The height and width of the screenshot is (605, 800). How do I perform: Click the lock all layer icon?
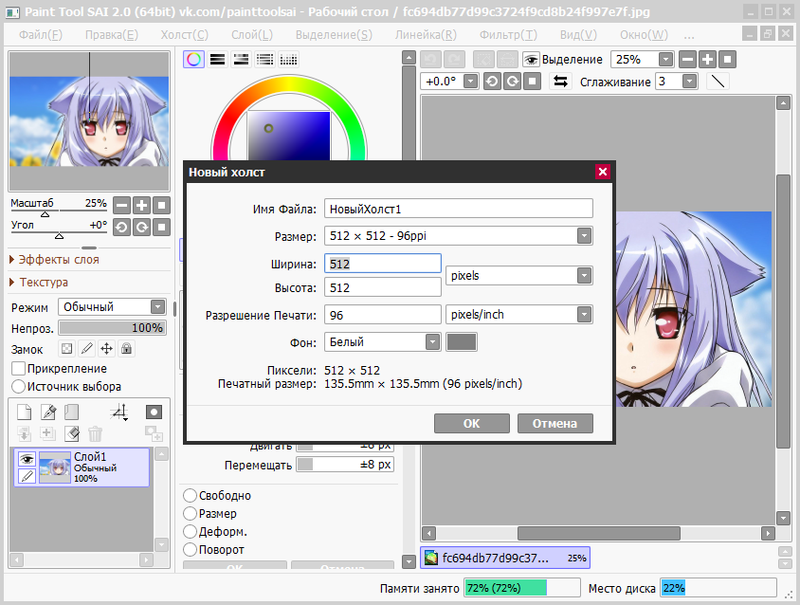coord(128,349)
